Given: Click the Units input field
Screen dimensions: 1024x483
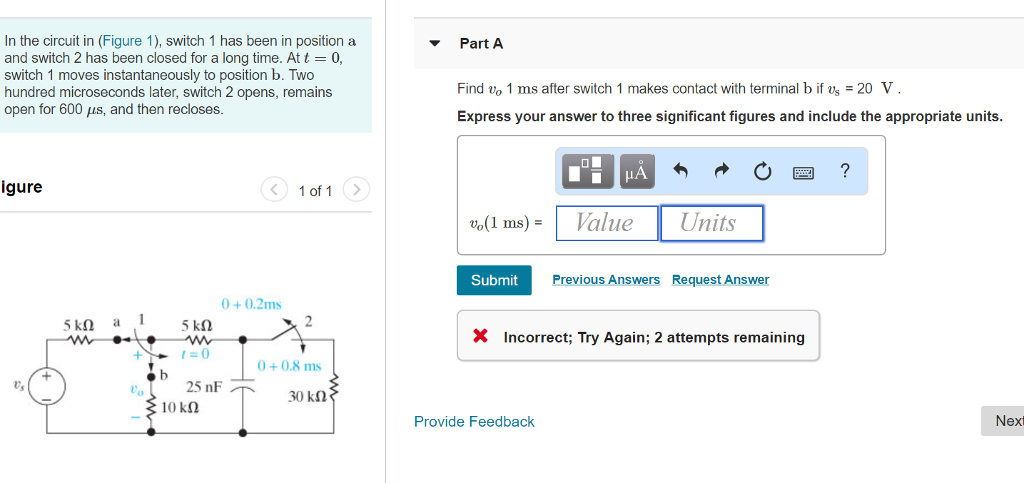Looking at the screenshot, I should click(711, 223).
